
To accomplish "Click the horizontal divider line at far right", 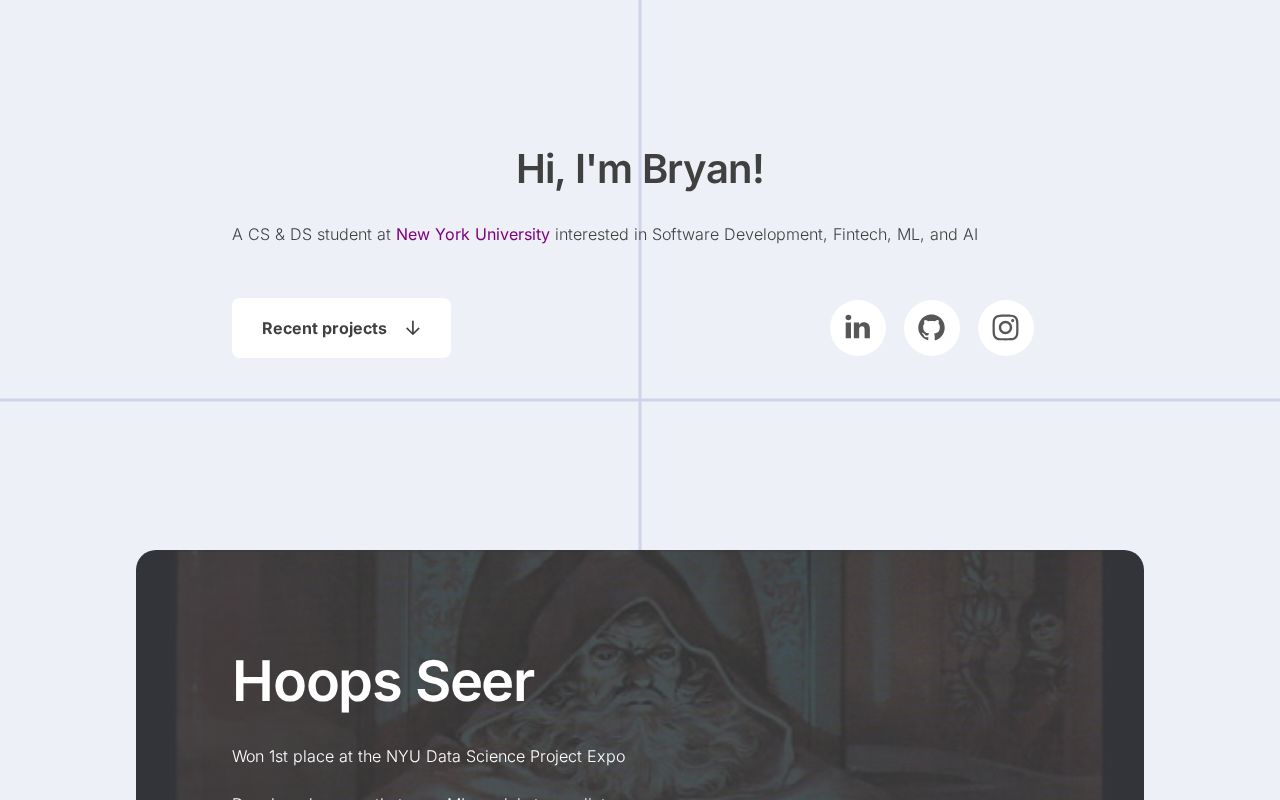I will coord(1200,400).
